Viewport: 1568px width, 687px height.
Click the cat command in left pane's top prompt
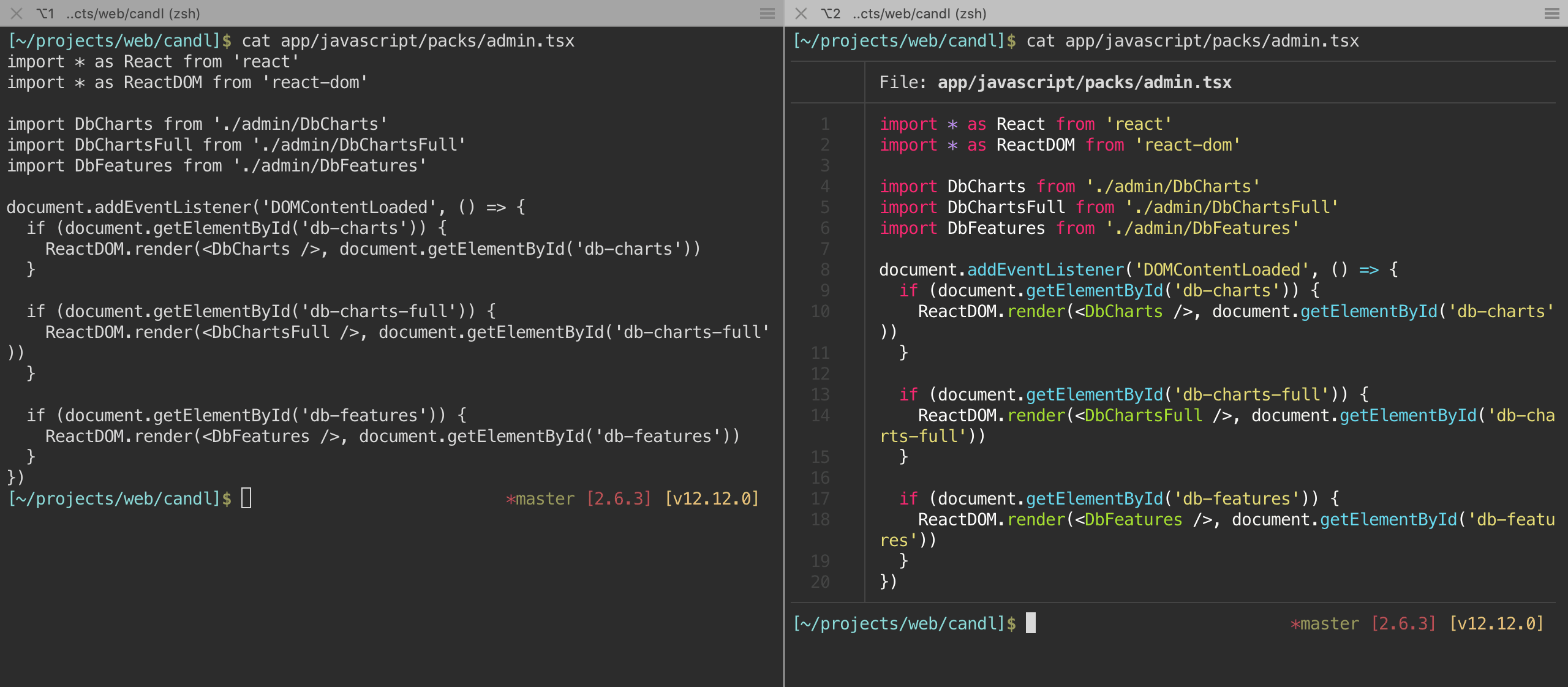pyautogui.click(x=255, y=41)
